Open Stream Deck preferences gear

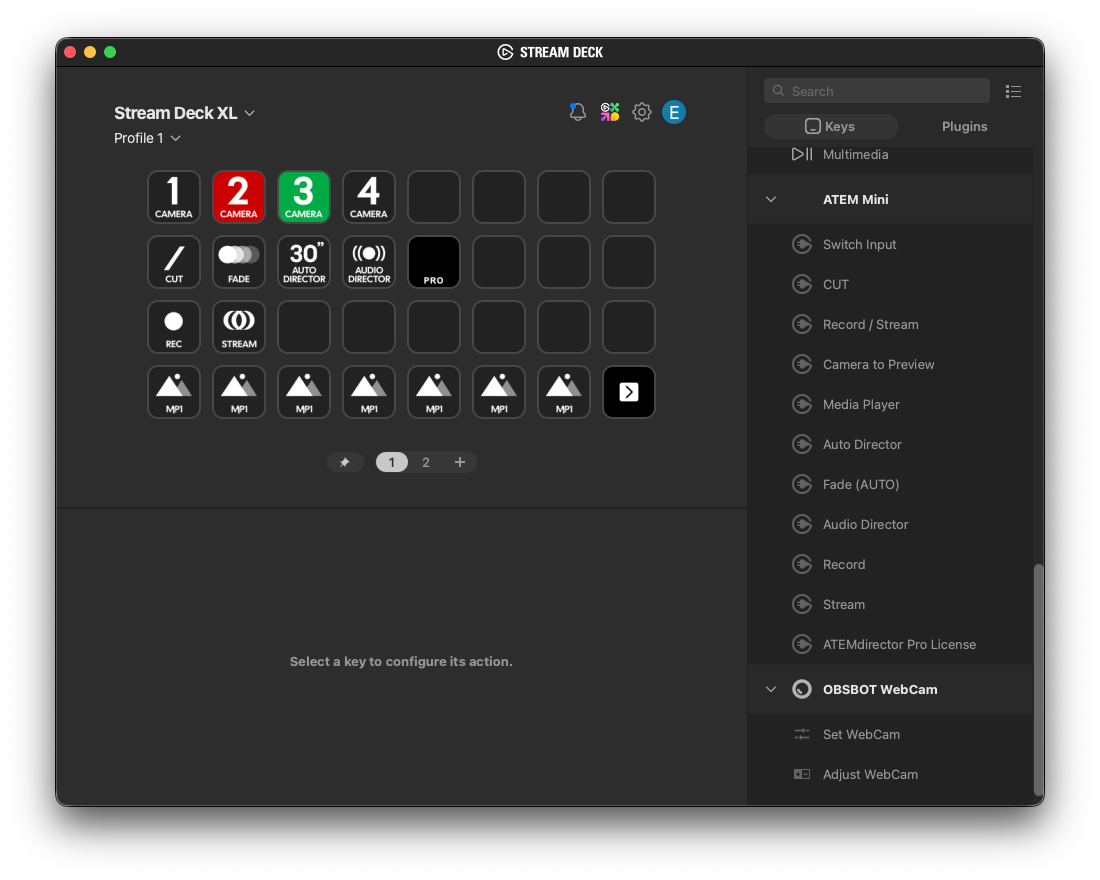(642, 112)
